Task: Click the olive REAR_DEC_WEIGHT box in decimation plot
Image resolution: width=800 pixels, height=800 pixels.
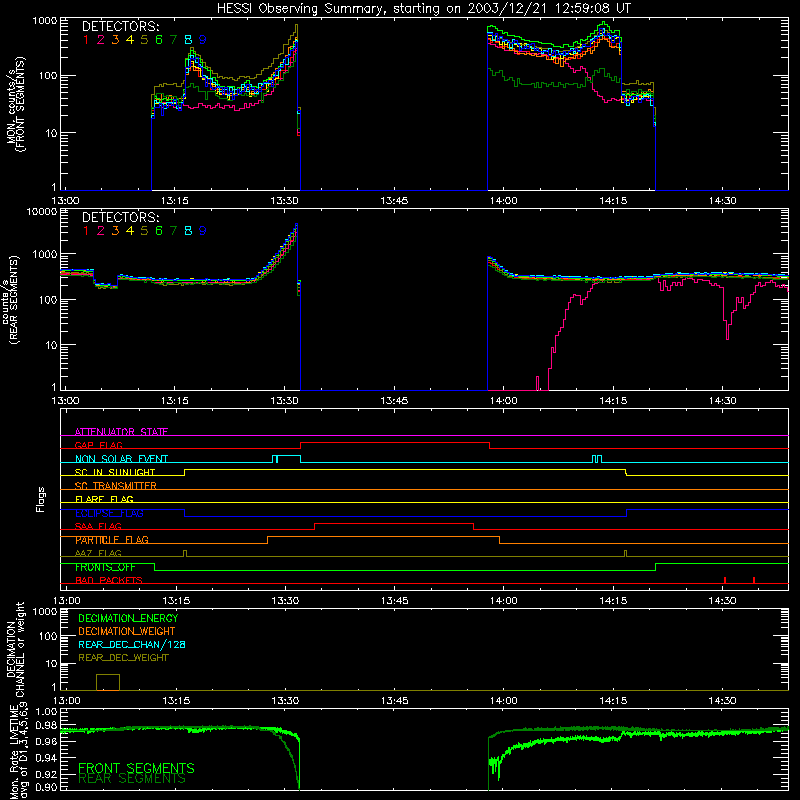Action: point(108,682)
